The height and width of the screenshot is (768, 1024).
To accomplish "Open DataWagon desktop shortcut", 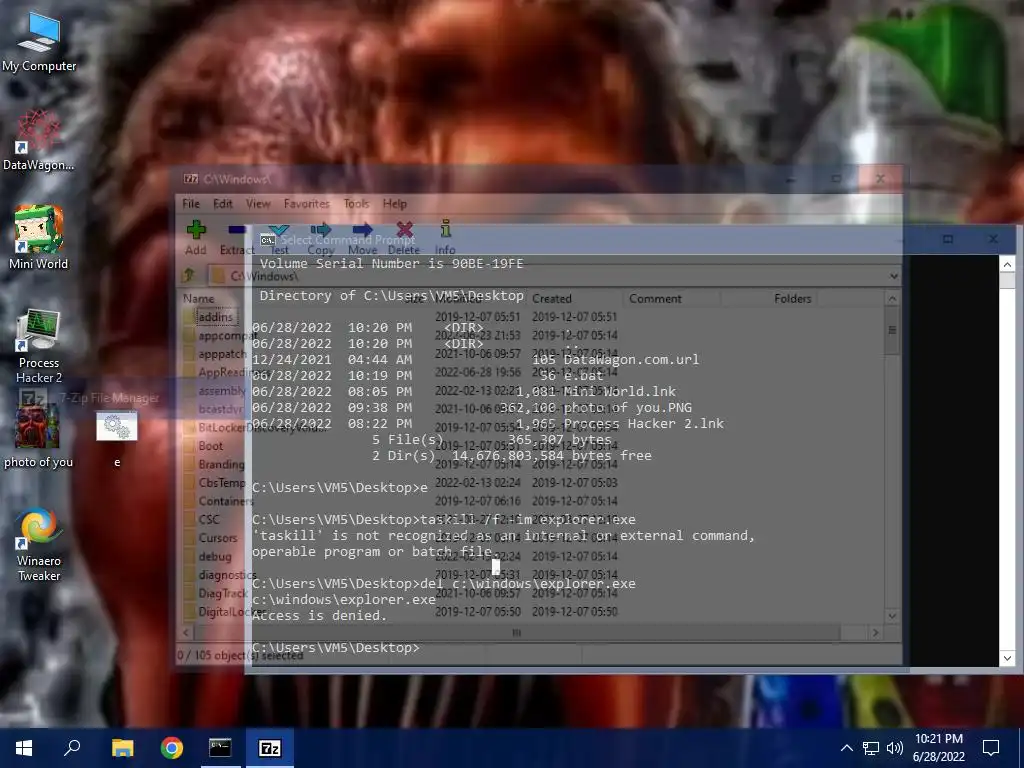I will (x=39, y=141).
